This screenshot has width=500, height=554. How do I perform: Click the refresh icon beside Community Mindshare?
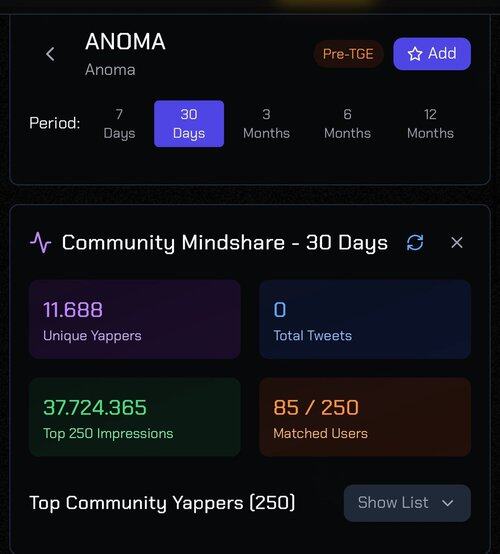pos(415,243)
